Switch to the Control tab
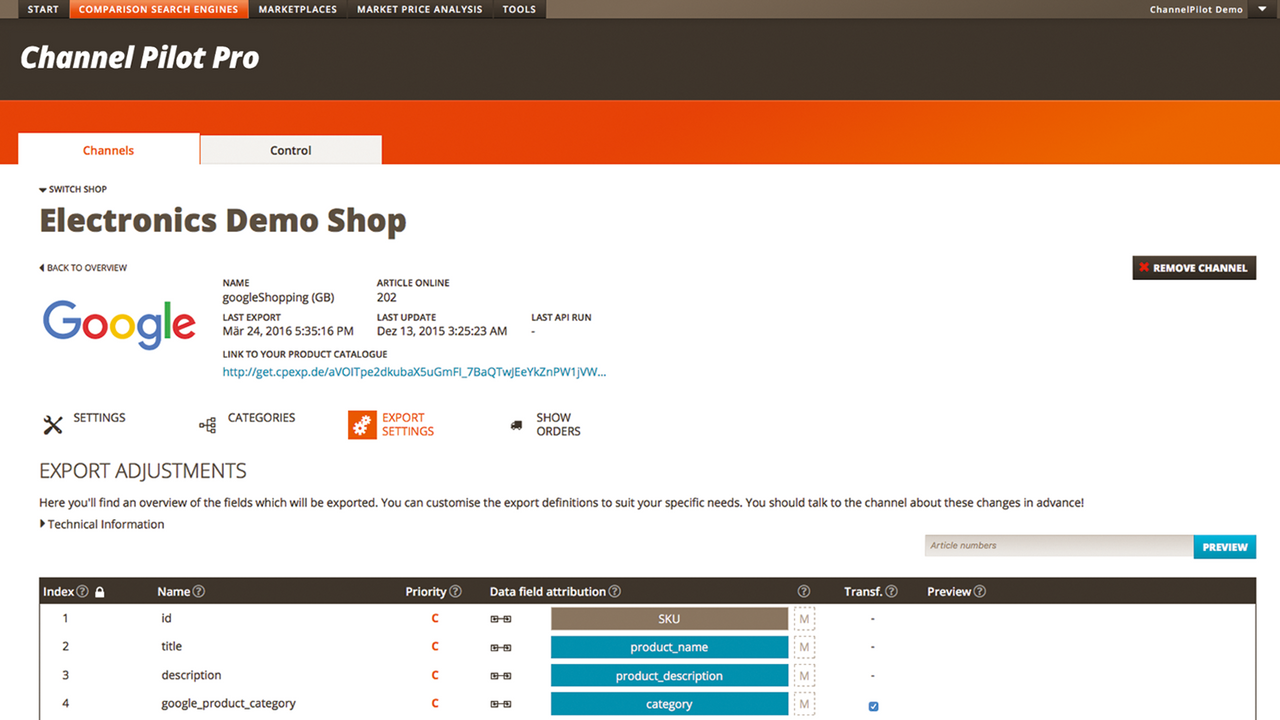The height and width of the screenshot is (720, 1280). pyautogui.click(x=291, y=150)
